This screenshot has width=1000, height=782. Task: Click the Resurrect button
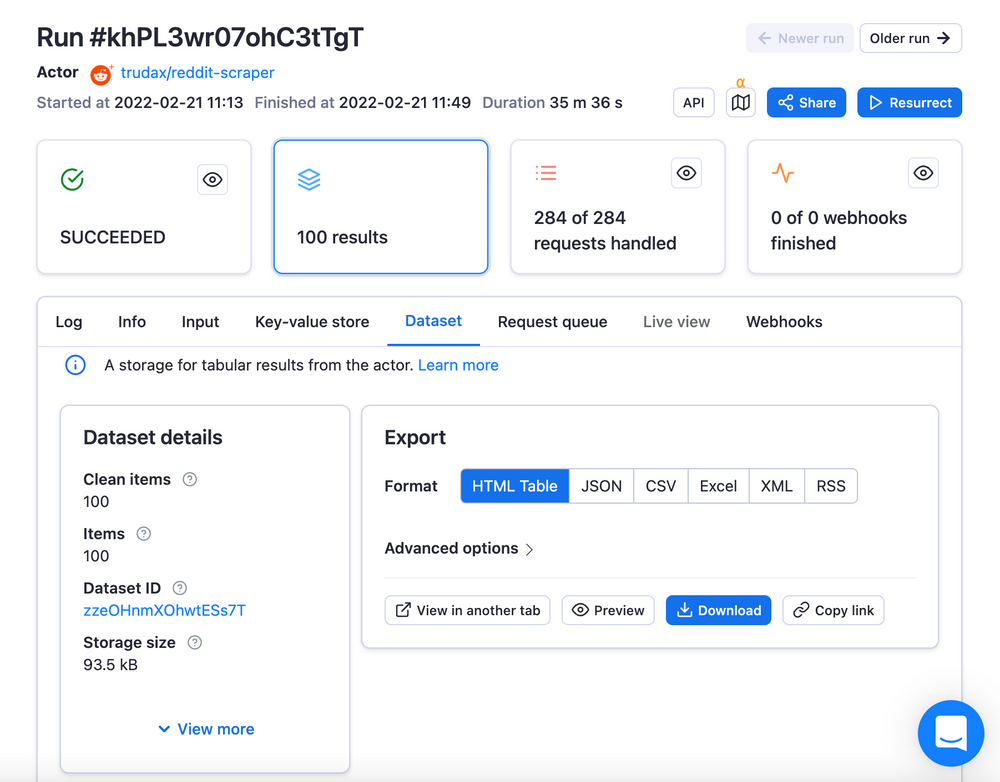point(909,102)
